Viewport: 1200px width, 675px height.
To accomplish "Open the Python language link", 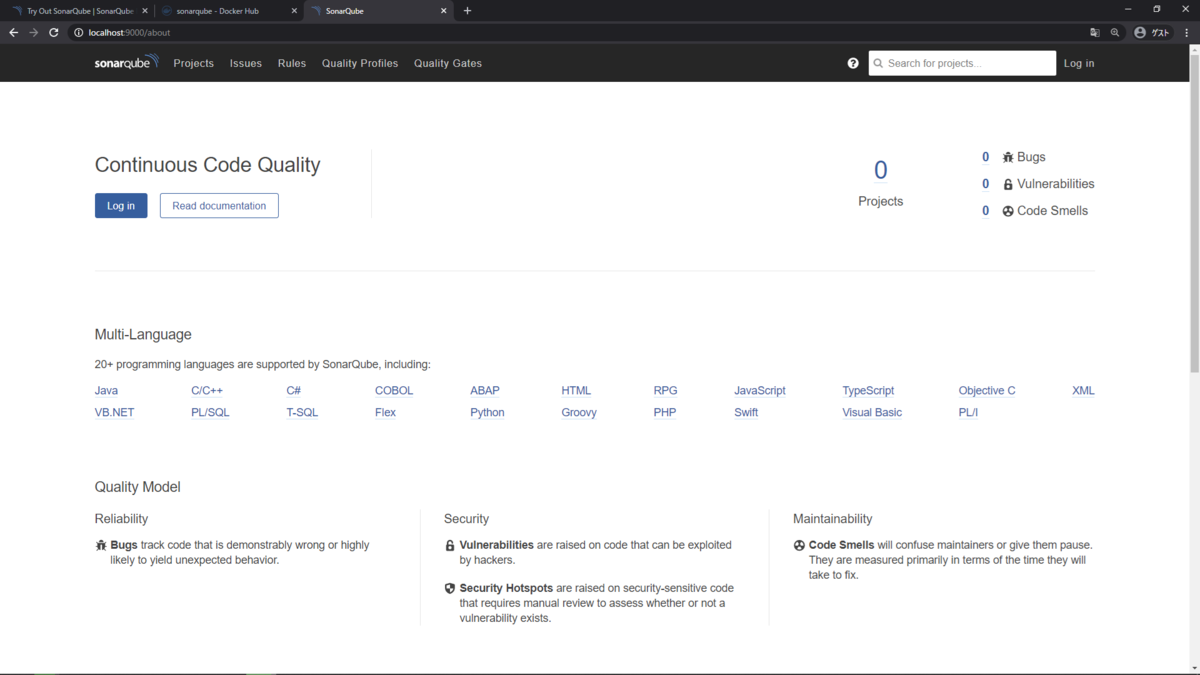I will click(487, 412).
